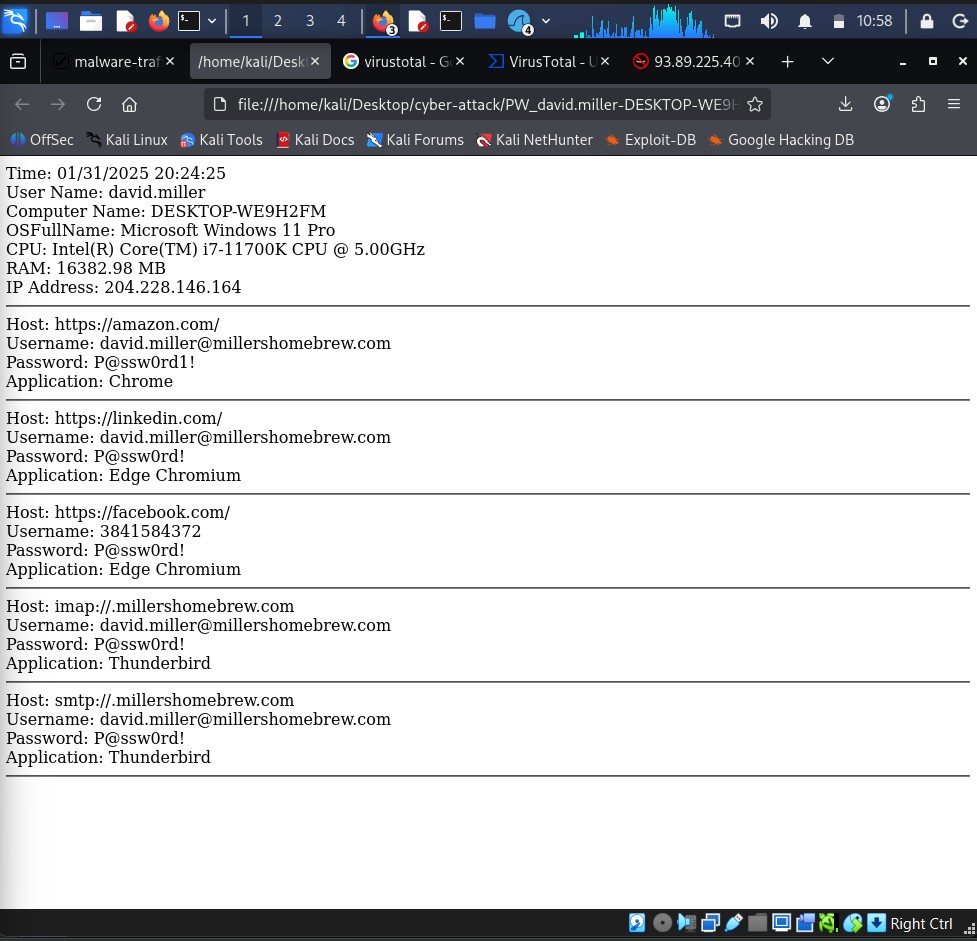This screenshot has width=977, height=941.
Task: Open the Firefox account menu
Action: (882, 104)
